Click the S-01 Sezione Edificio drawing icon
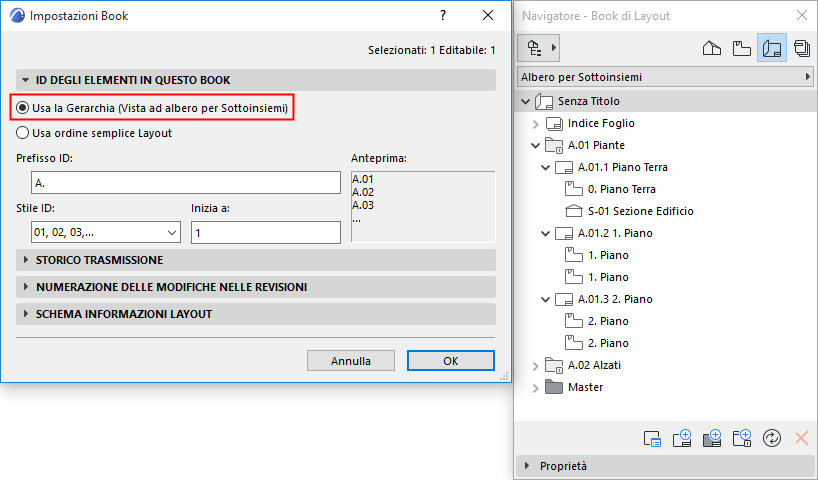Viewport: 818px width, 480px height. 574,211
